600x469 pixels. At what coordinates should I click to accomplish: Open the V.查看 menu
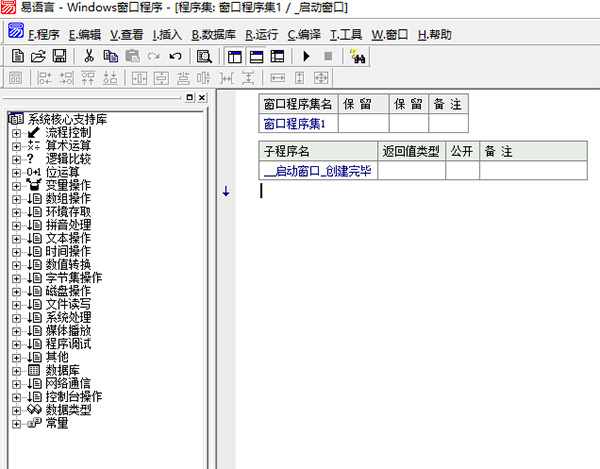pos(127,35)
